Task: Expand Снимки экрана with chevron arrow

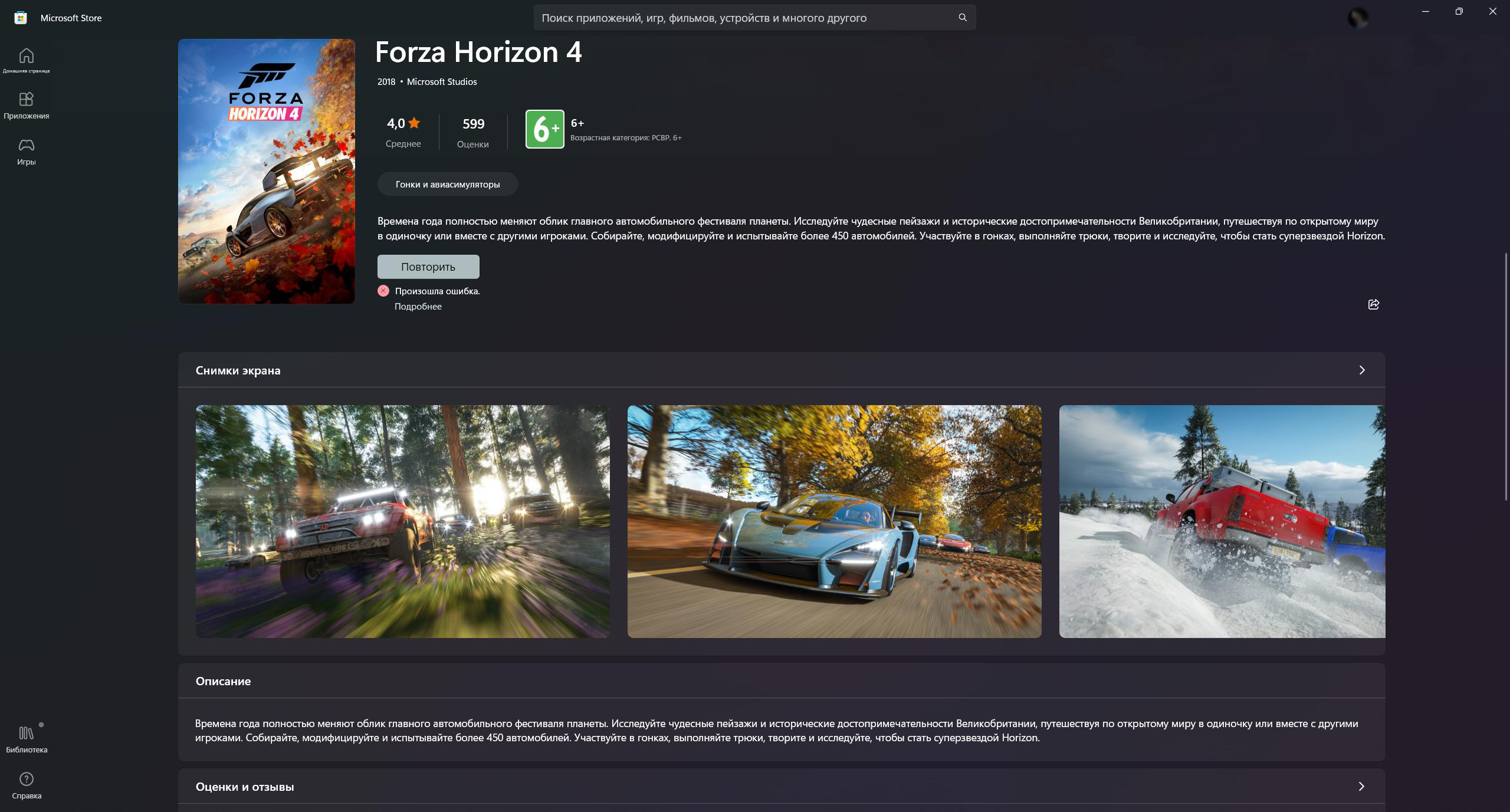Action: [1361, 370]
